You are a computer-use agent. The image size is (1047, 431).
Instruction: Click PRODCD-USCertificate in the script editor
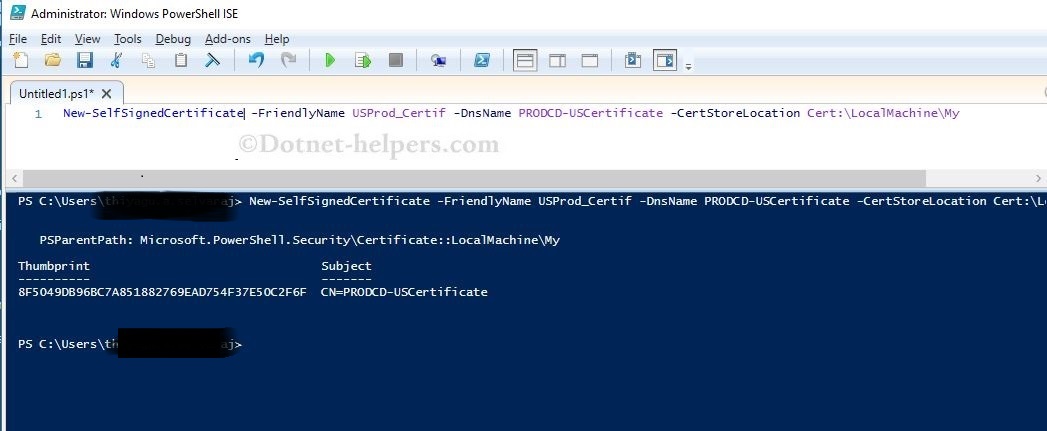coord(590,113)
